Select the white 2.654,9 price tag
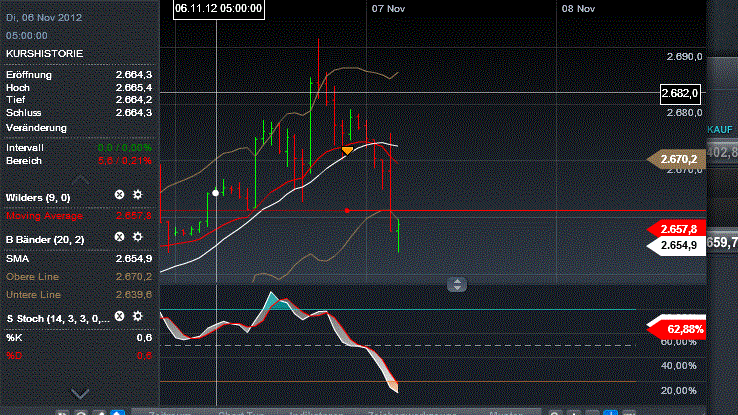 click(677, 245)
